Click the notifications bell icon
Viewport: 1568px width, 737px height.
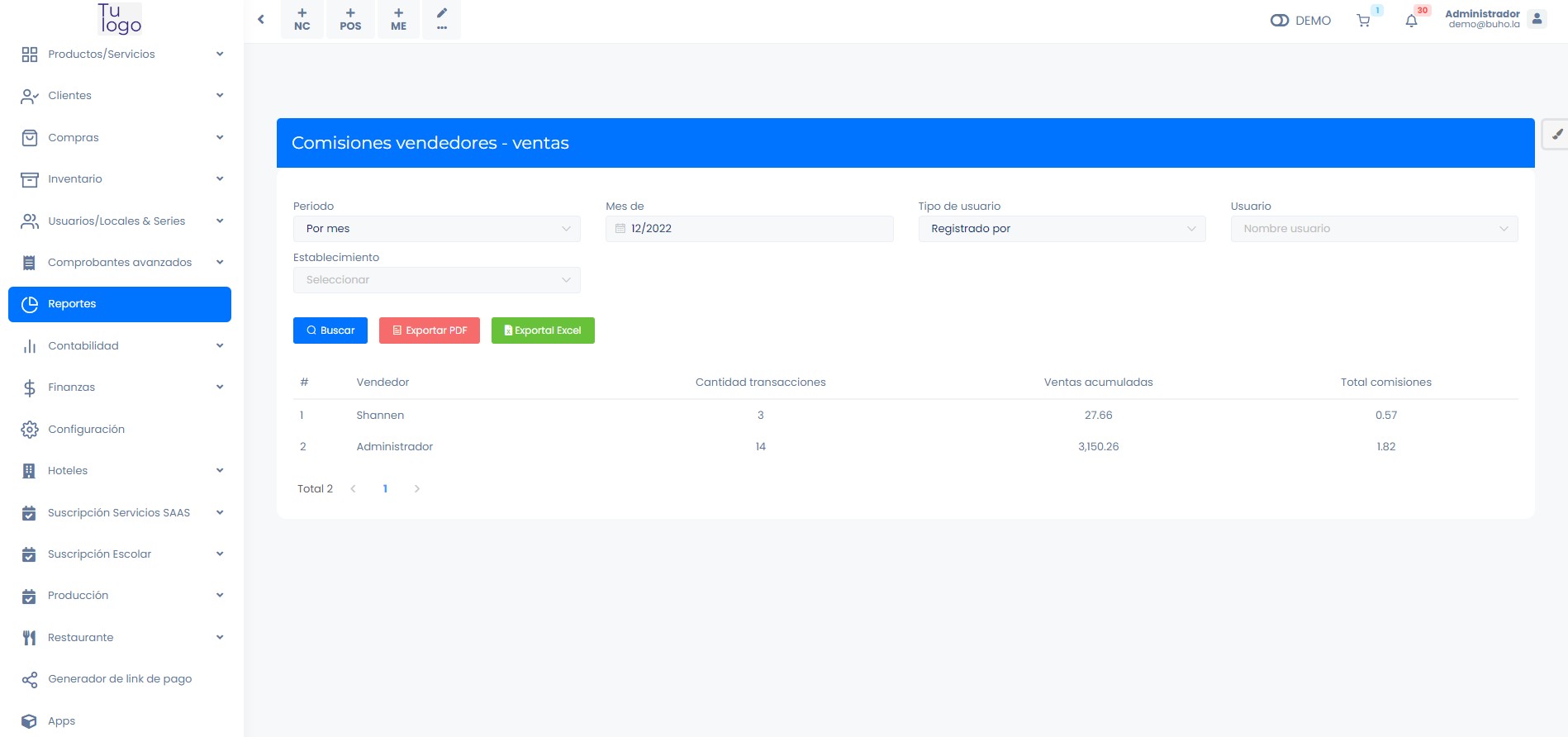pos(1411,21)
